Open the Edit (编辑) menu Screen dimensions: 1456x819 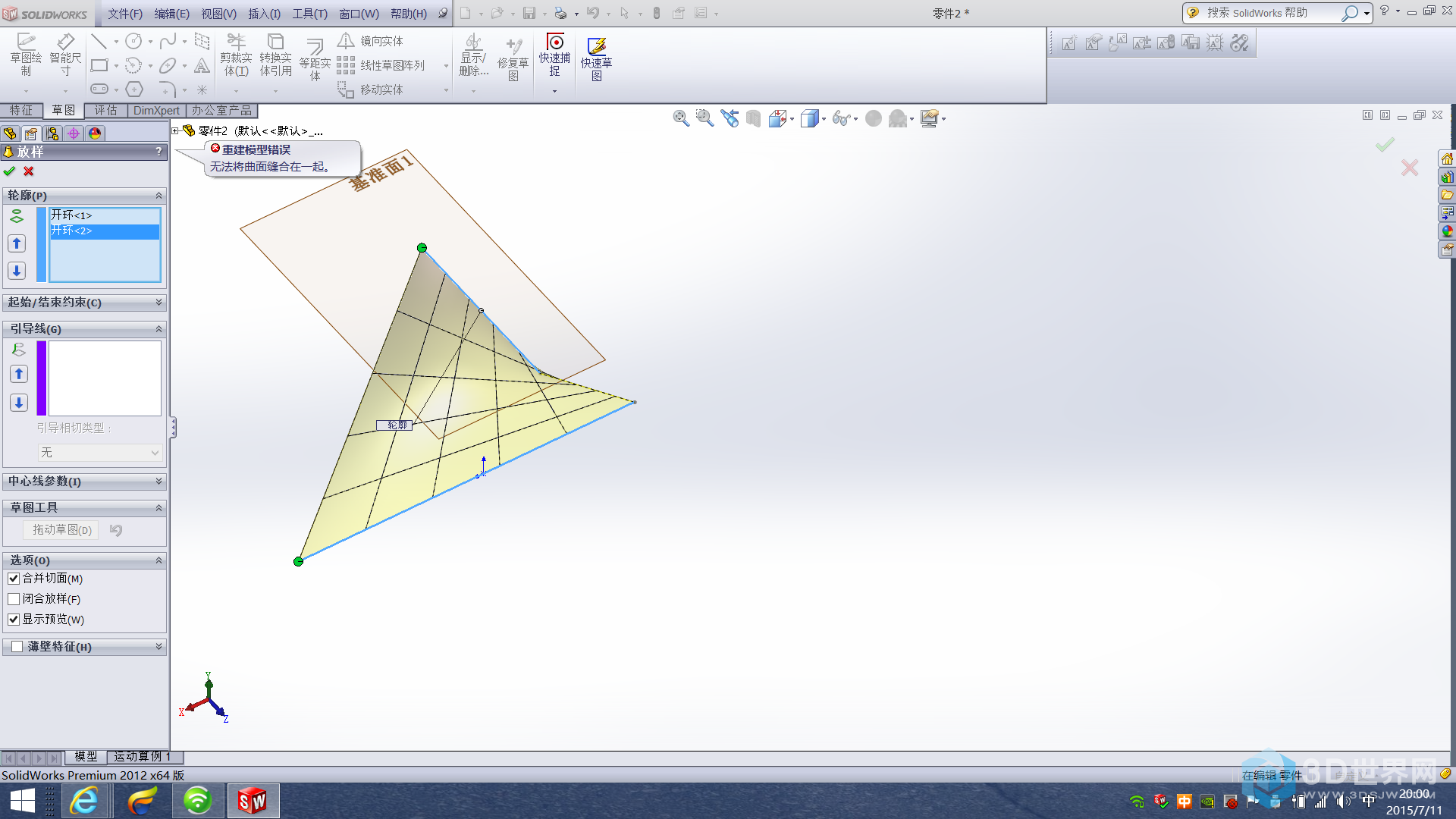tap(171, 14)
